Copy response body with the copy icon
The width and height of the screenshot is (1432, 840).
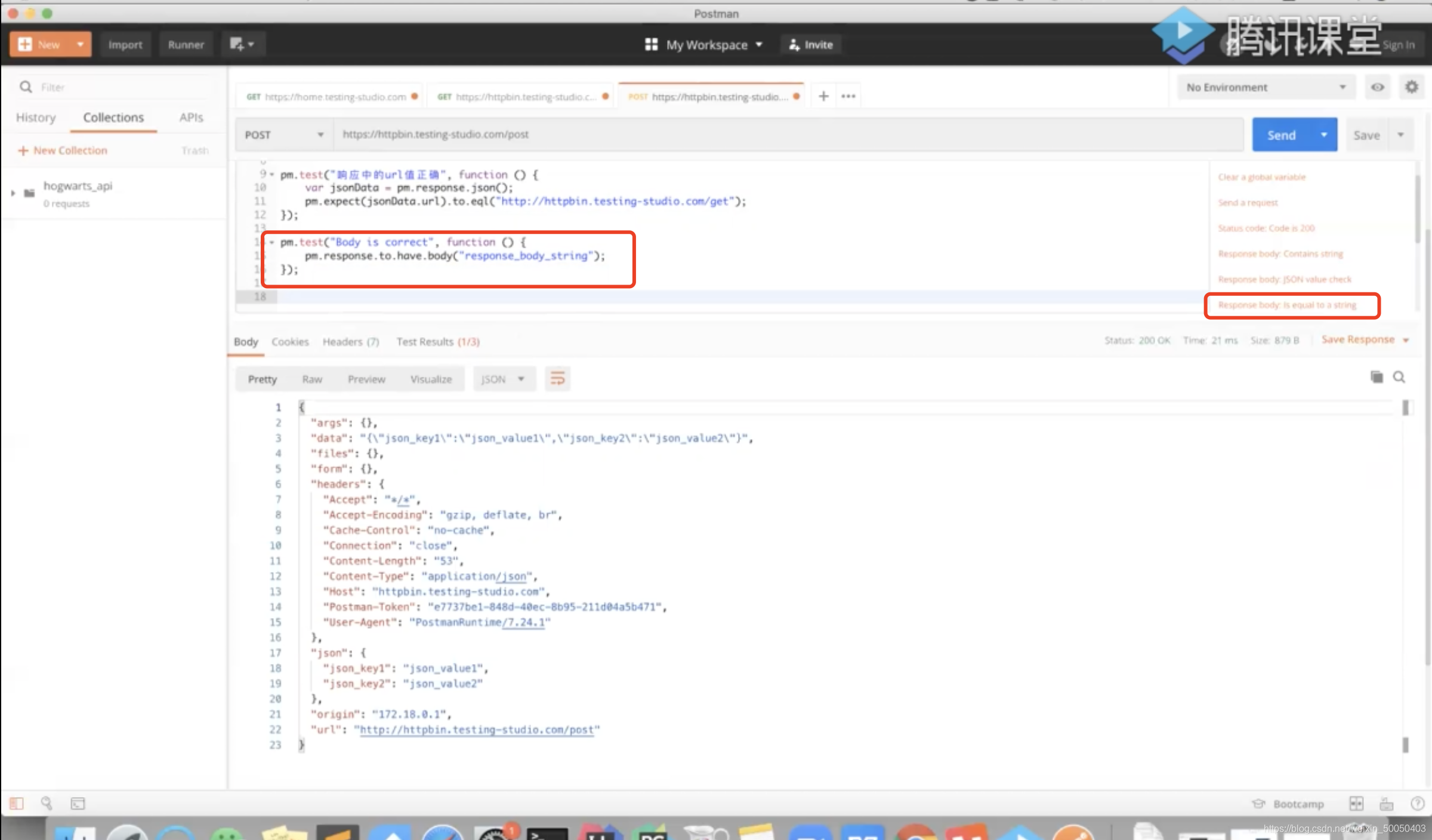[x=1377, y=377]
